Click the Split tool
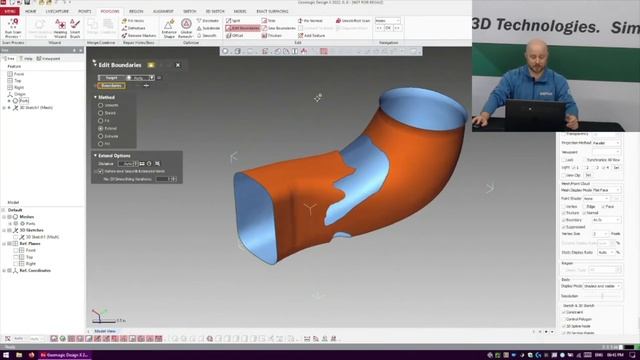This screenshot has width=640, height=360. point(233,20)
